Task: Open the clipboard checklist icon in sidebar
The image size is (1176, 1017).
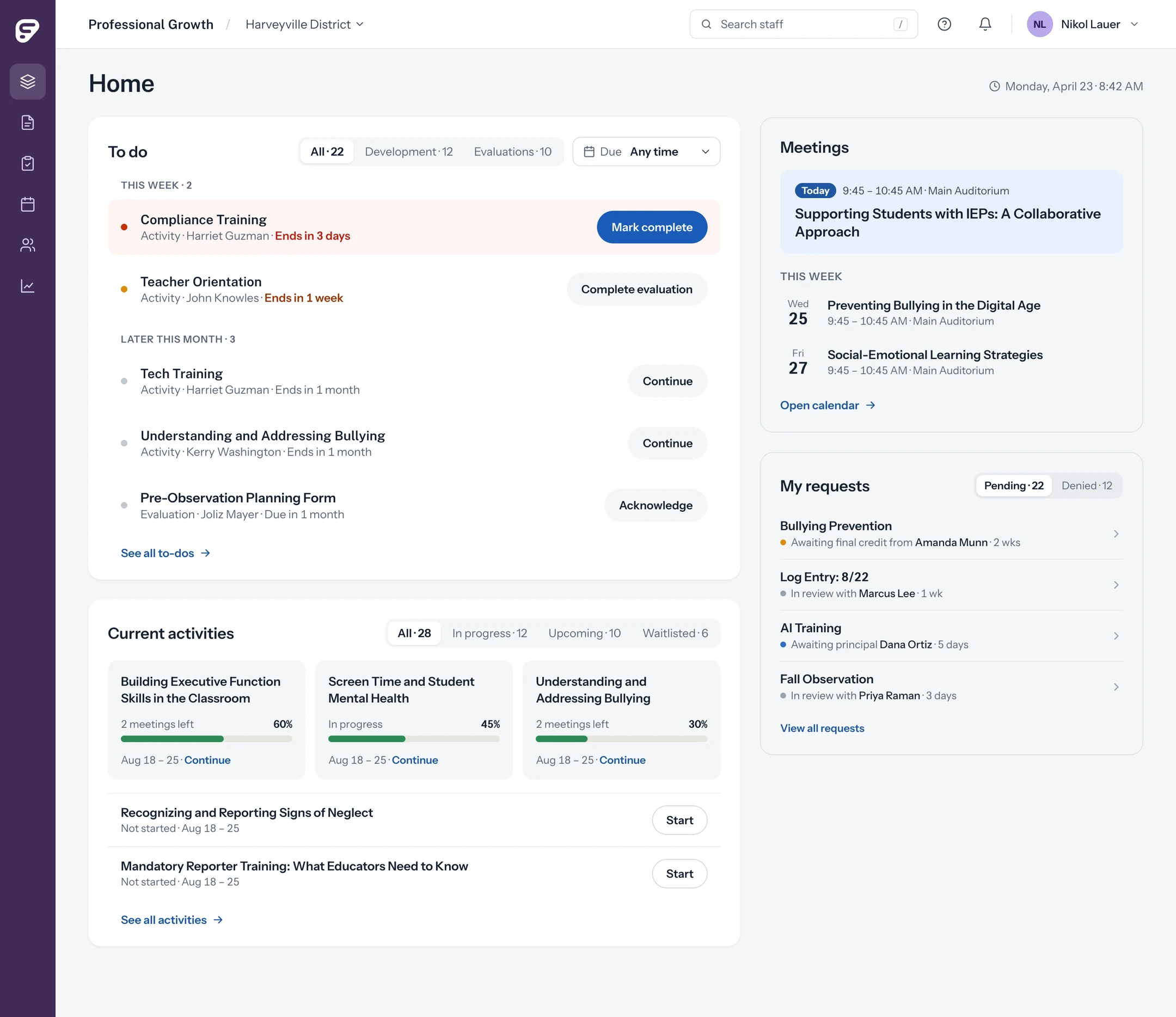Action: click(28, 163)
